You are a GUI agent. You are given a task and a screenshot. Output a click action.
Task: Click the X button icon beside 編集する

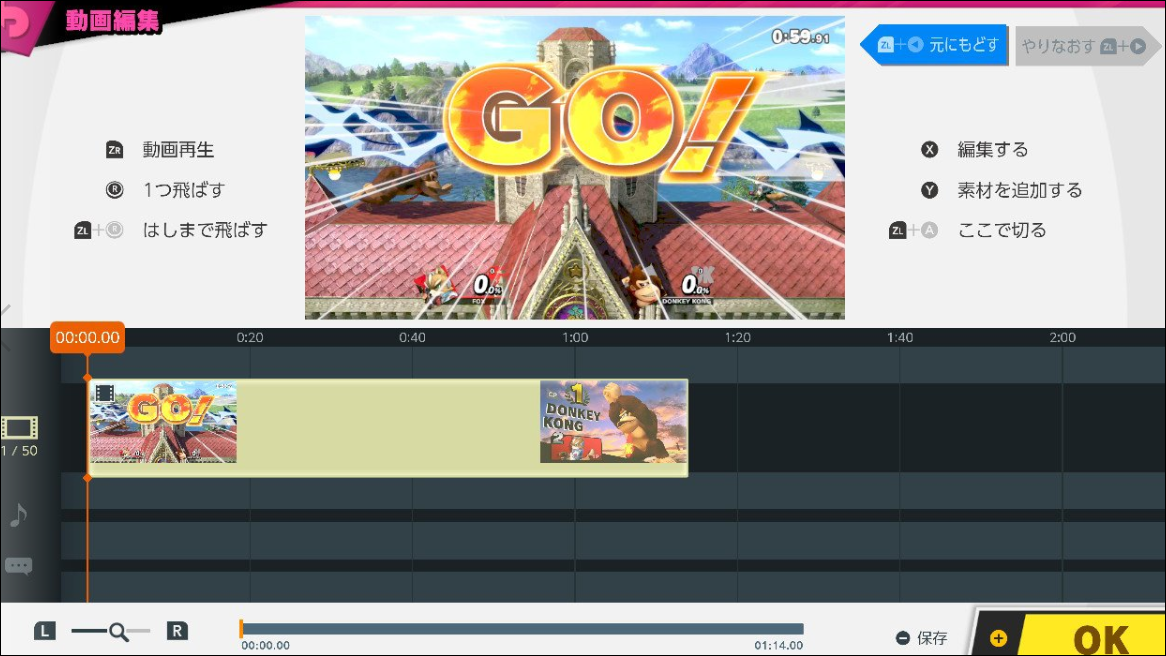[930, 149]
